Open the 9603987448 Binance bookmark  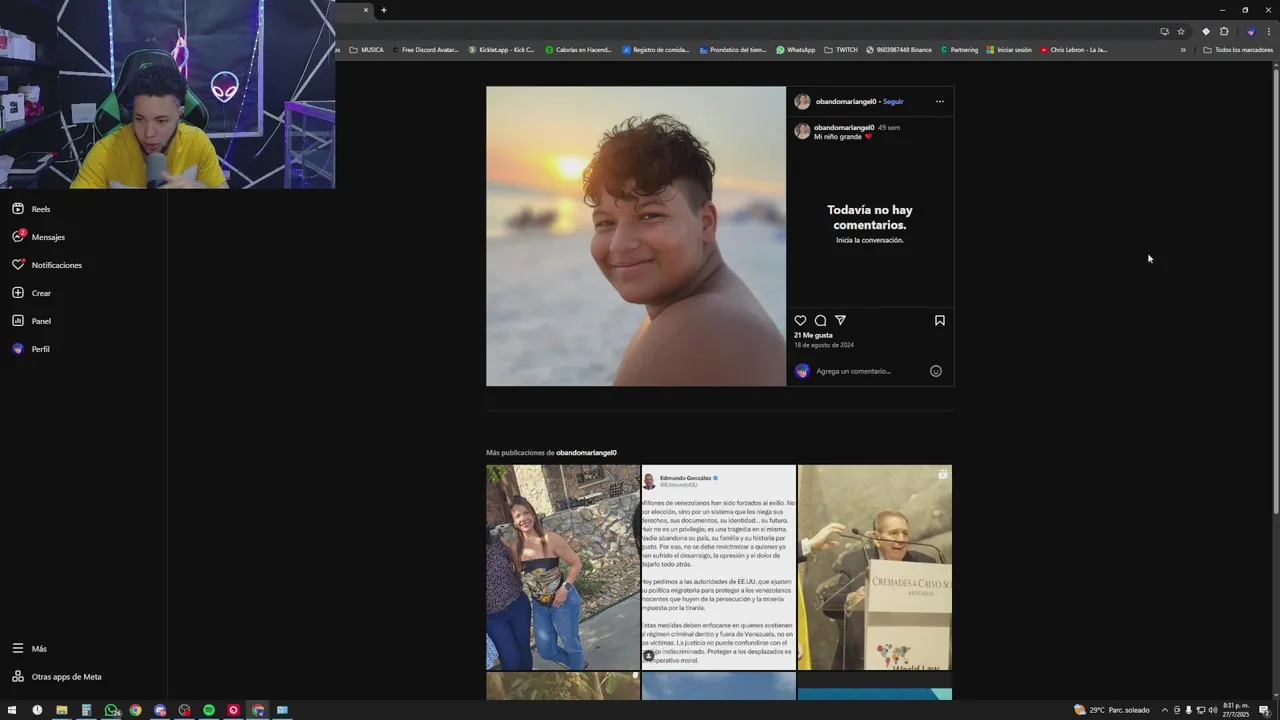click(899, 50)
